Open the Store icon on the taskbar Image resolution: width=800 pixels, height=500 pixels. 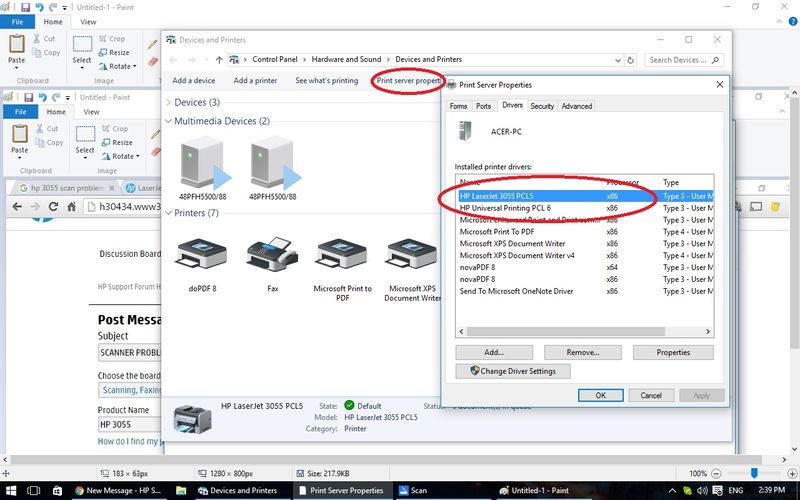point(57,490)
